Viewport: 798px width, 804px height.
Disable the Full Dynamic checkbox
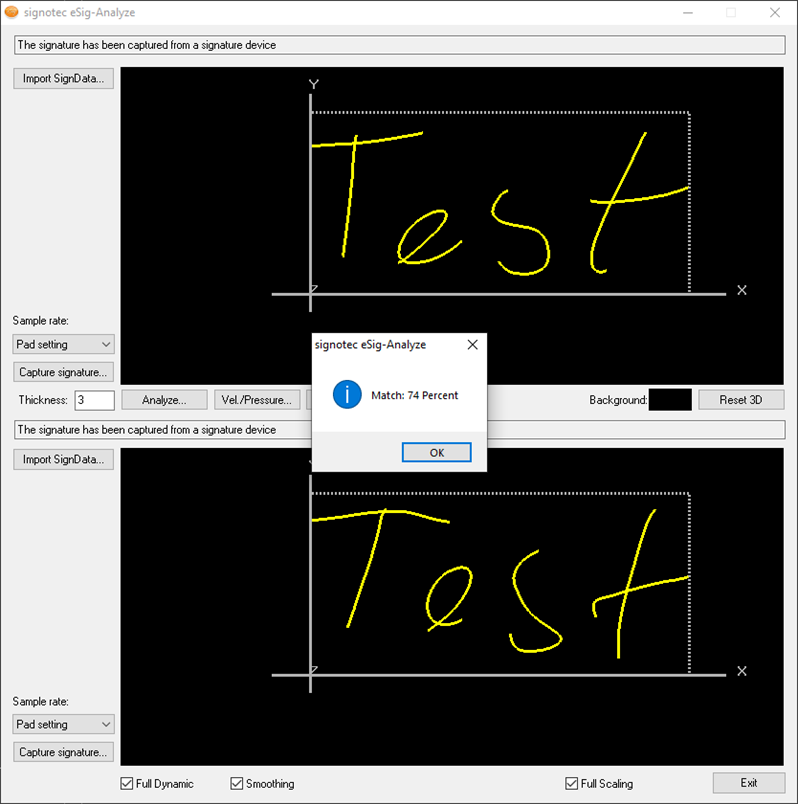coord(127,784)
